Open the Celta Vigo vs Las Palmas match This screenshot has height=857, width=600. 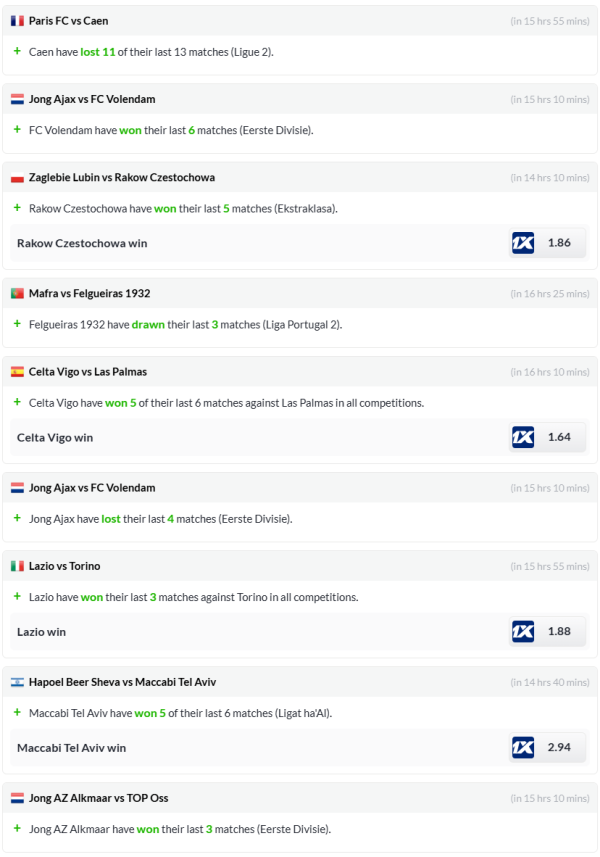(88, 372)
